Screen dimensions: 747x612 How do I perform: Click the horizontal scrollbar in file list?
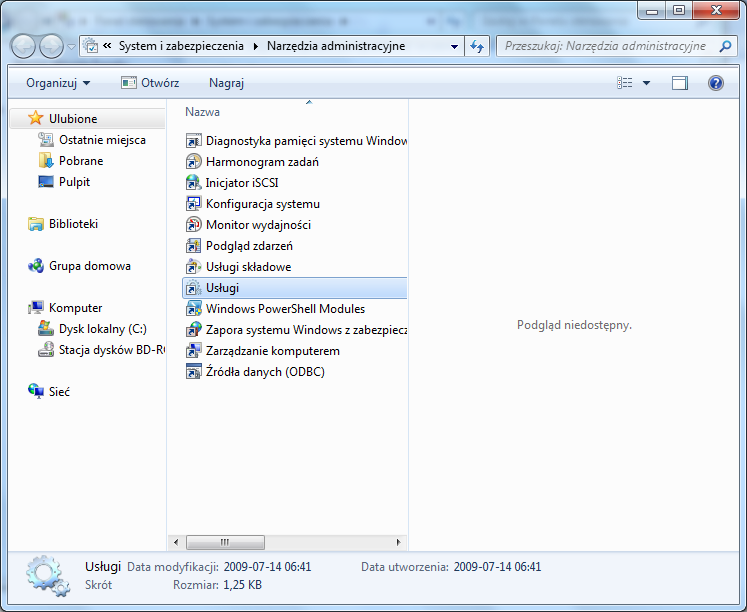point(225,542)
